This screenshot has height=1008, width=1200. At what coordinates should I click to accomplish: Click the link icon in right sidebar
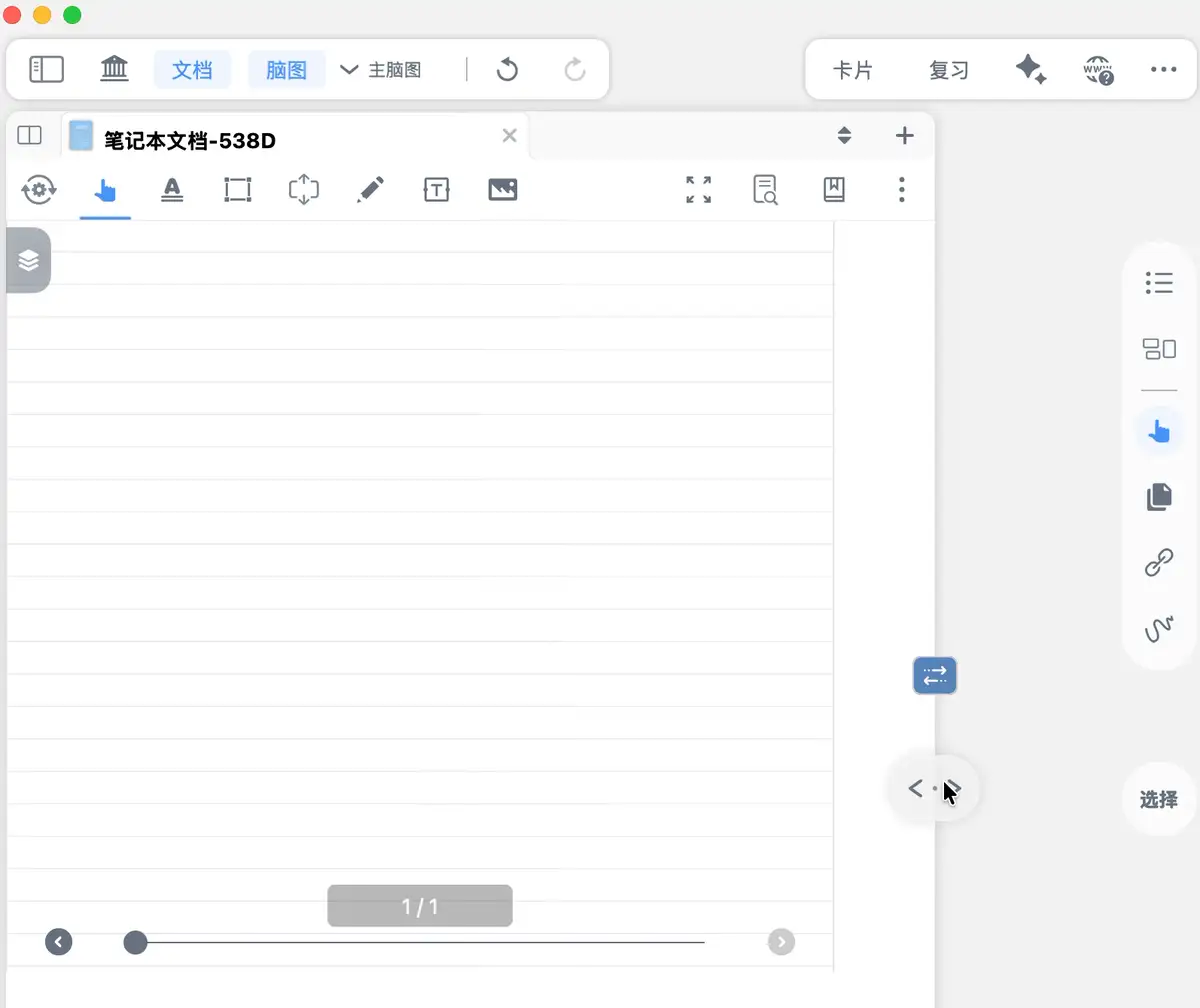tap(1159, 564)
